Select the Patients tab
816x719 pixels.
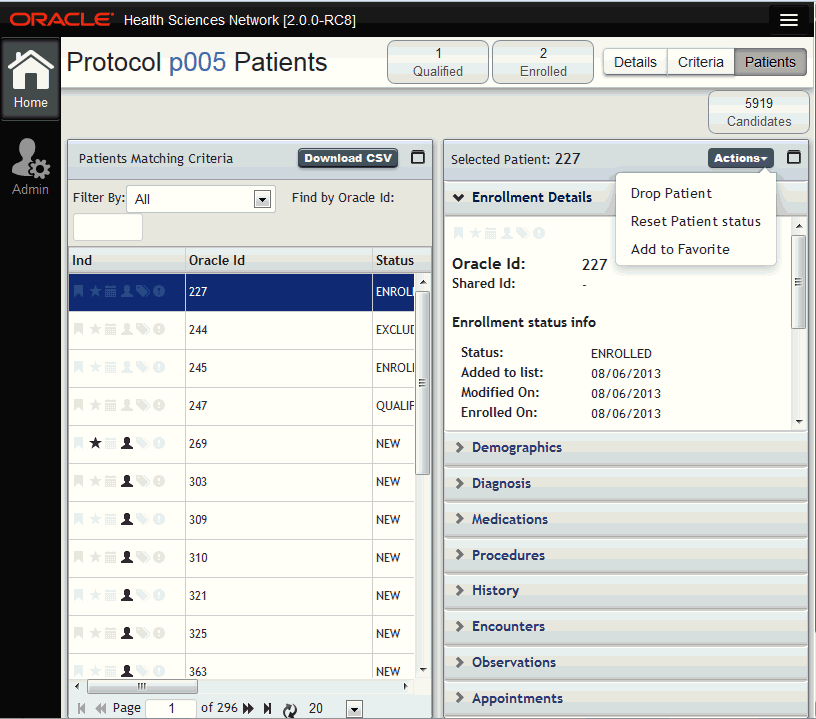[x=770, y=62]
